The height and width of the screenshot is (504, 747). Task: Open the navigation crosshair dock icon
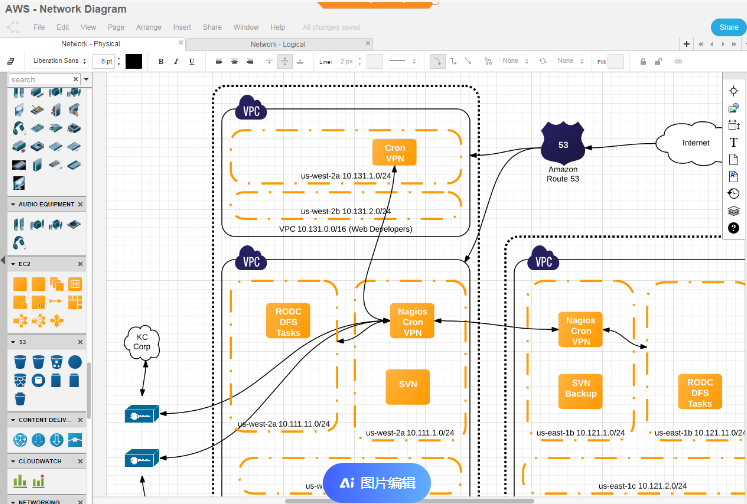[x=734, y=91]
